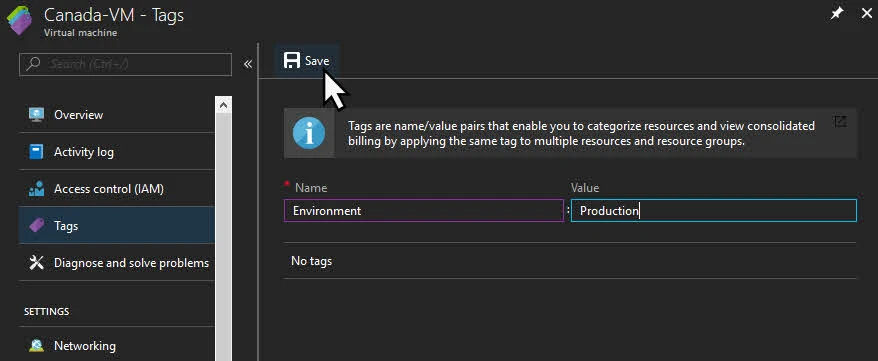Collapse the sidebar with the double chevron
The height and width of the screenshot is (361, 878).
click(x=248, y=64)
